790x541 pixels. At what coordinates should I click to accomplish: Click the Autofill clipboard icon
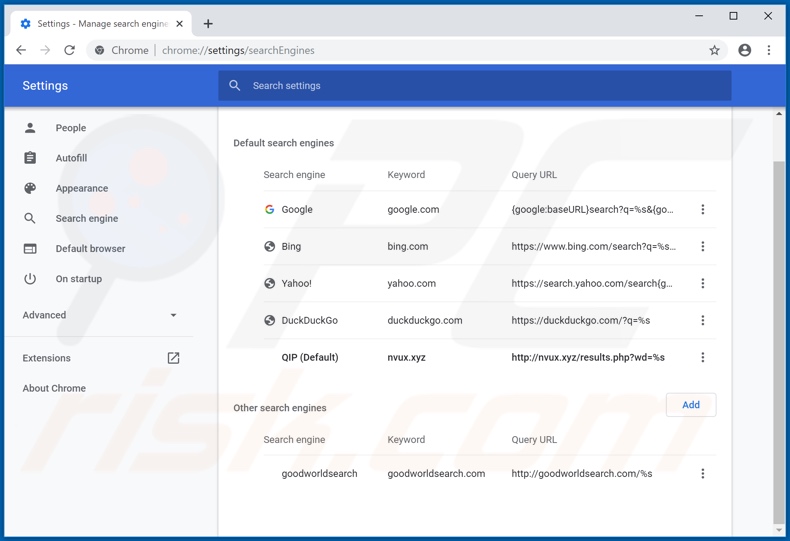(30, 158)
